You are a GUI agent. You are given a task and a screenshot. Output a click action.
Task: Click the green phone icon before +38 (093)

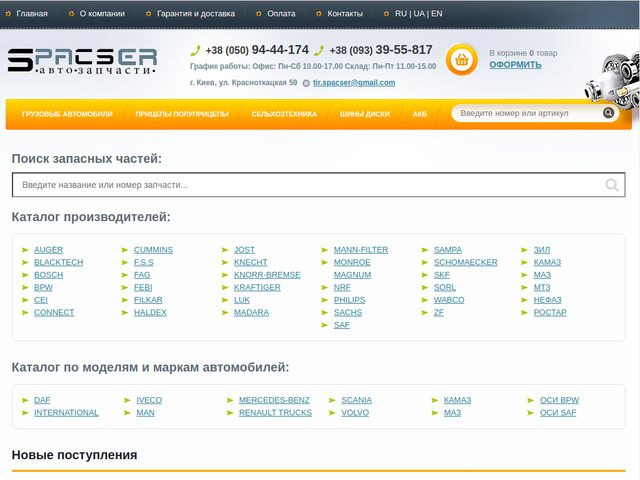pos(319,51)
